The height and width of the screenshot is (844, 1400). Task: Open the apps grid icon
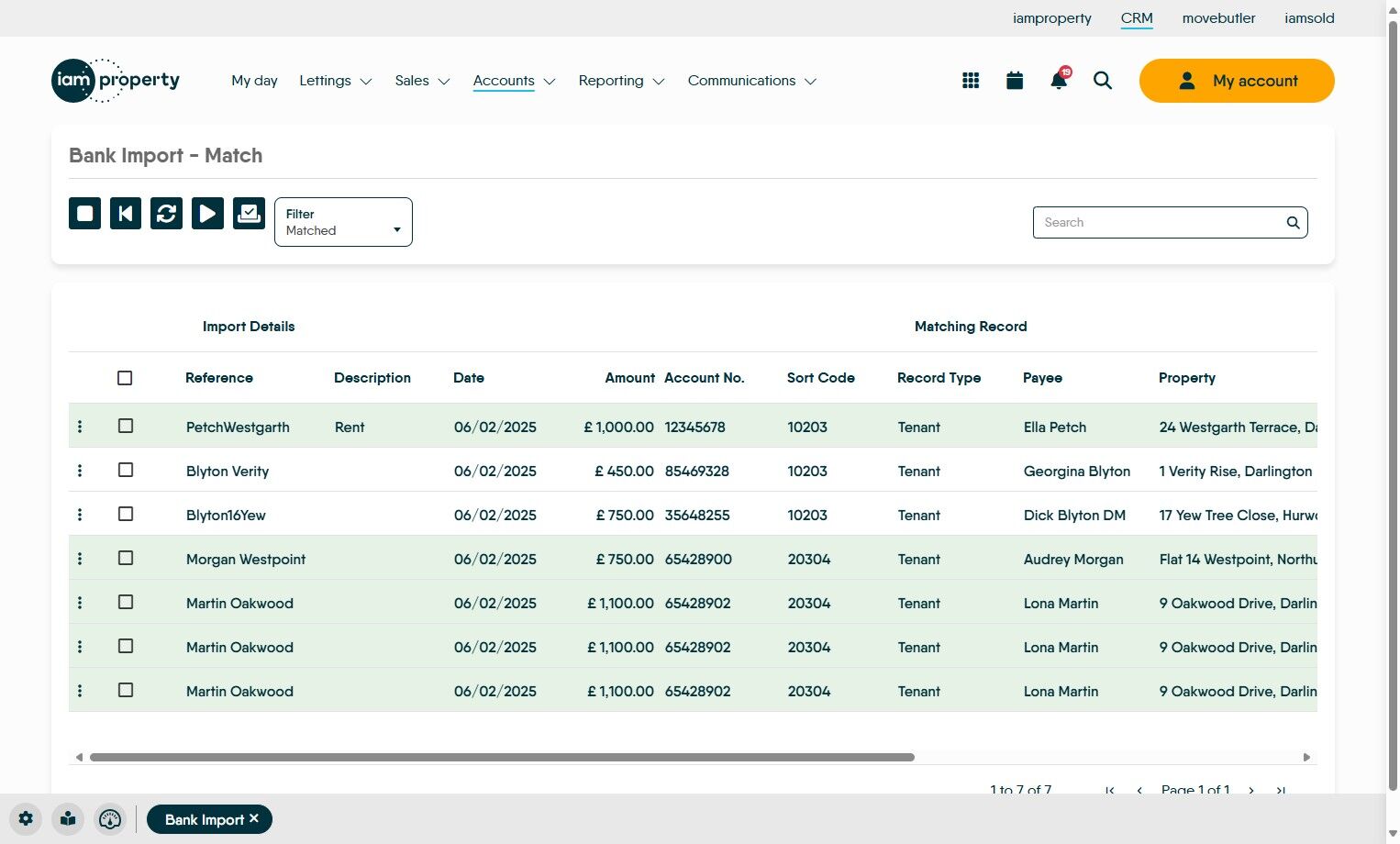point(971,81)
